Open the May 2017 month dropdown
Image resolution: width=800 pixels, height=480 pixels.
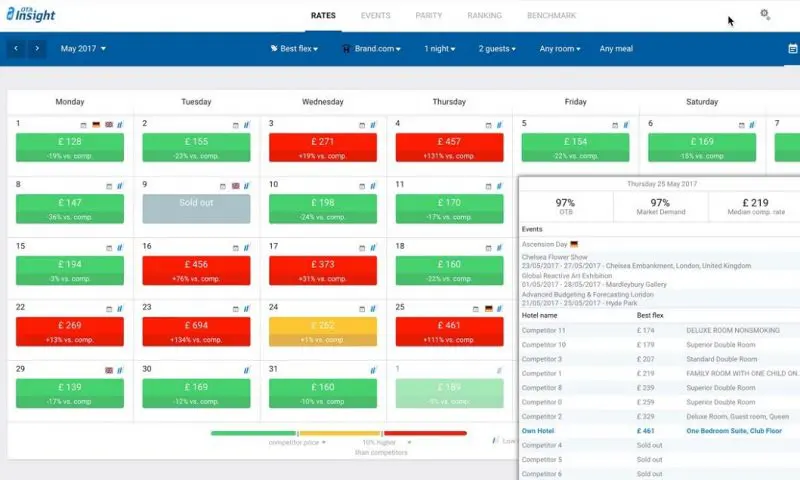pos(83,48)
